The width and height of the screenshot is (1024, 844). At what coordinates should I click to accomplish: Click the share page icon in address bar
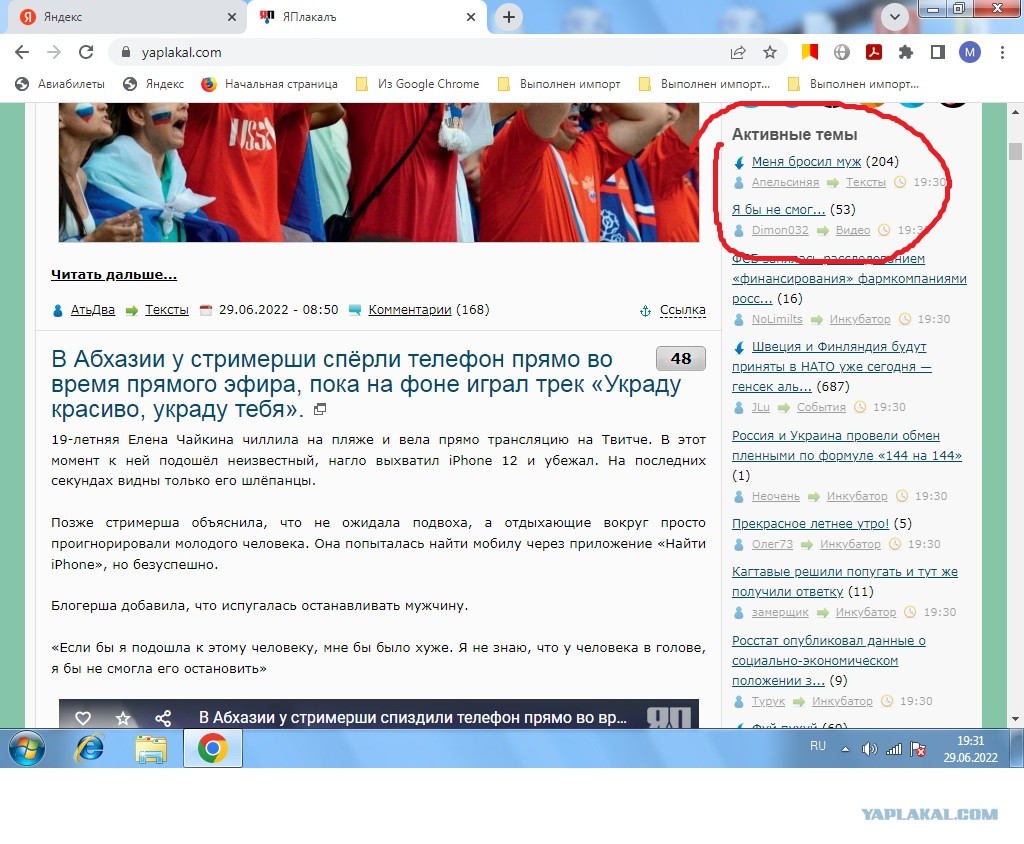click(x=738, y=52)
